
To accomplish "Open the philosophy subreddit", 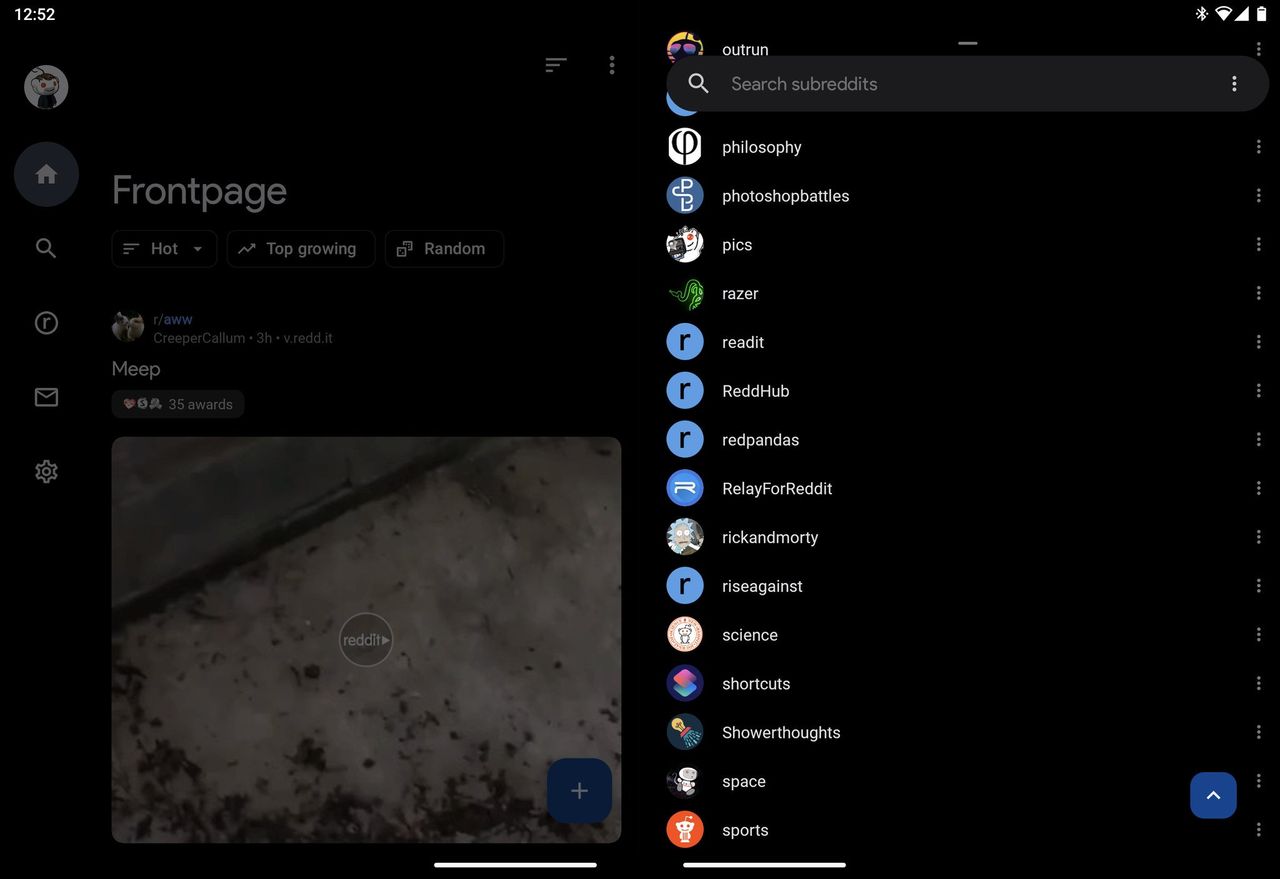I will pos(762,147).
